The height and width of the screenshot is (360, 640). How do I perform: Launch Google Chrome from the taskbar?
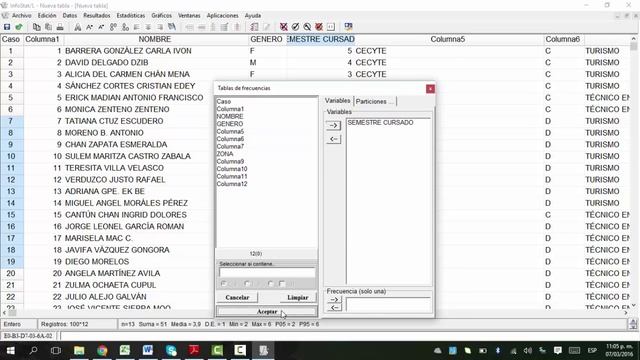coord(102,351)
